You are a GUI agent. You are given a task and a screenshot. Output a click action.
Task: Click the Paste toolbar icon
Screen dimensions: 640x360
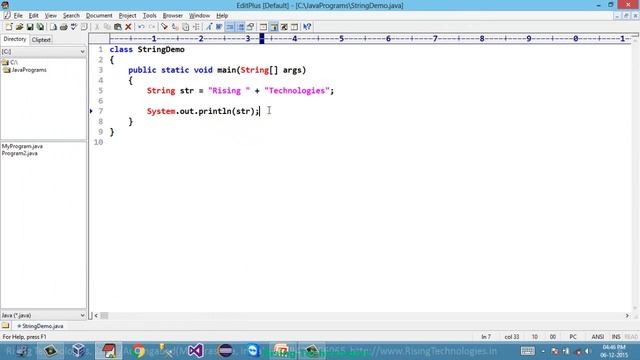pos(118,27)
